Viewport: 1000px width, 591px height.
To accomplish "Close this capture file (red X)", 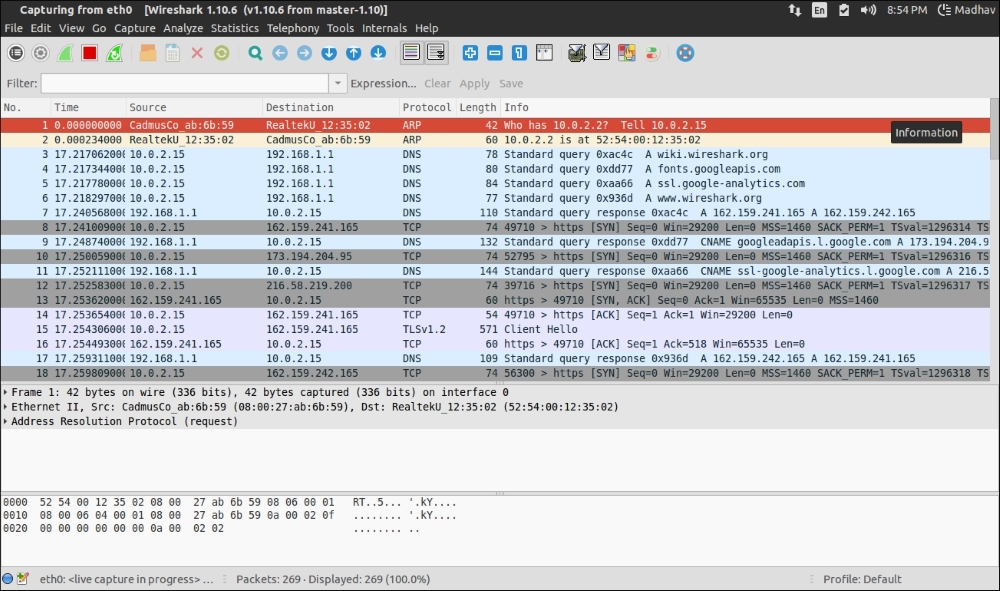I will [197, 53].
